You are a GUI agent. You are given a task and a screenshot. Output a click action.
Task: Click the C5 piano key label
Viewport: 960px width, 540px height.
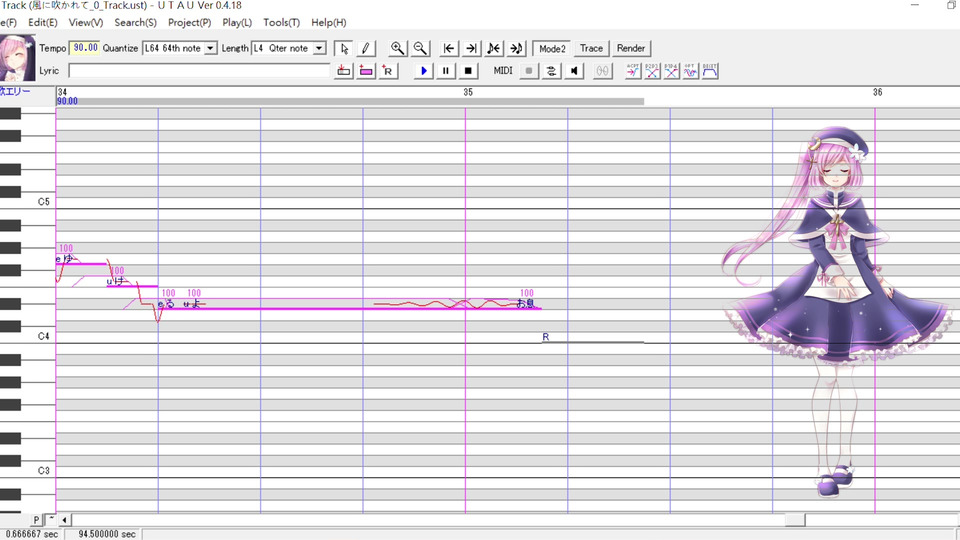pos(43,201)
